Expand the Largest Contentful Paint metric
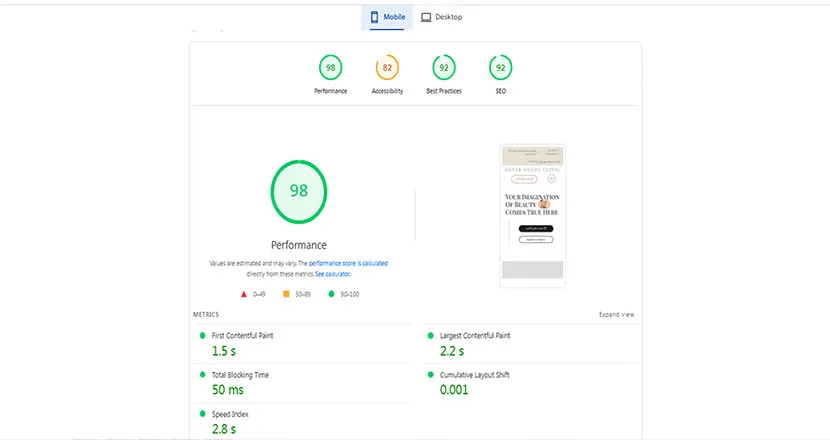Screen dimensions: 830x440 [475, 336]
